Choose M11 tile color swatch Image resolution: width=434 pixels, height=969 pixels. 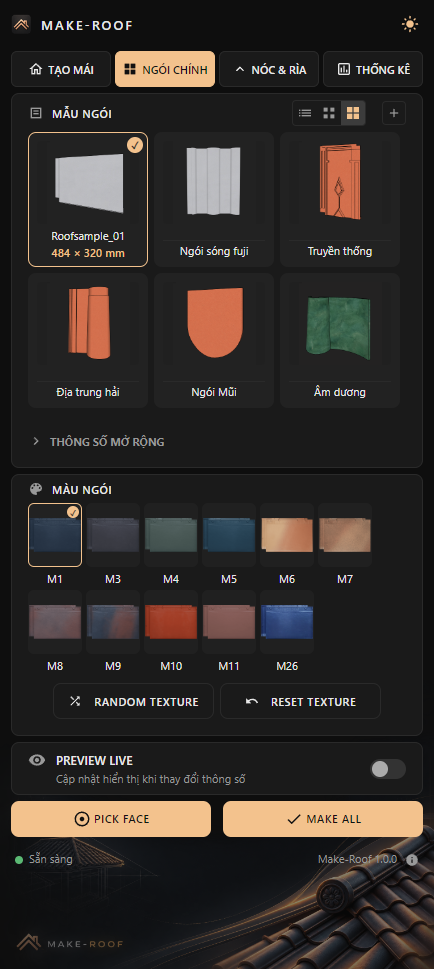tap(229, 622)
